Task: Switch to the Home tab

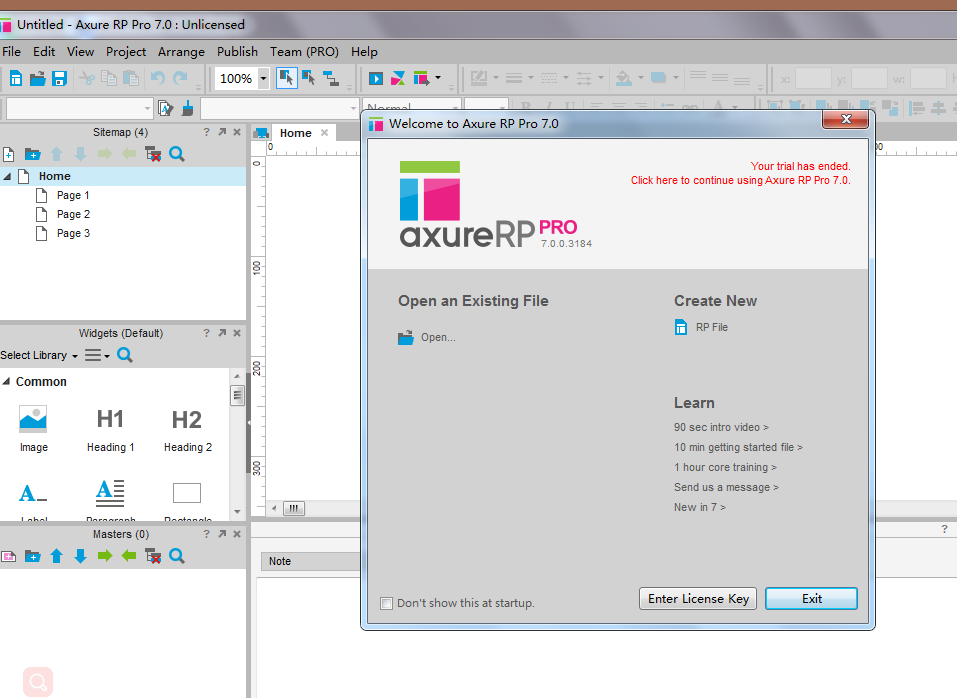Action: pos(298,131)
